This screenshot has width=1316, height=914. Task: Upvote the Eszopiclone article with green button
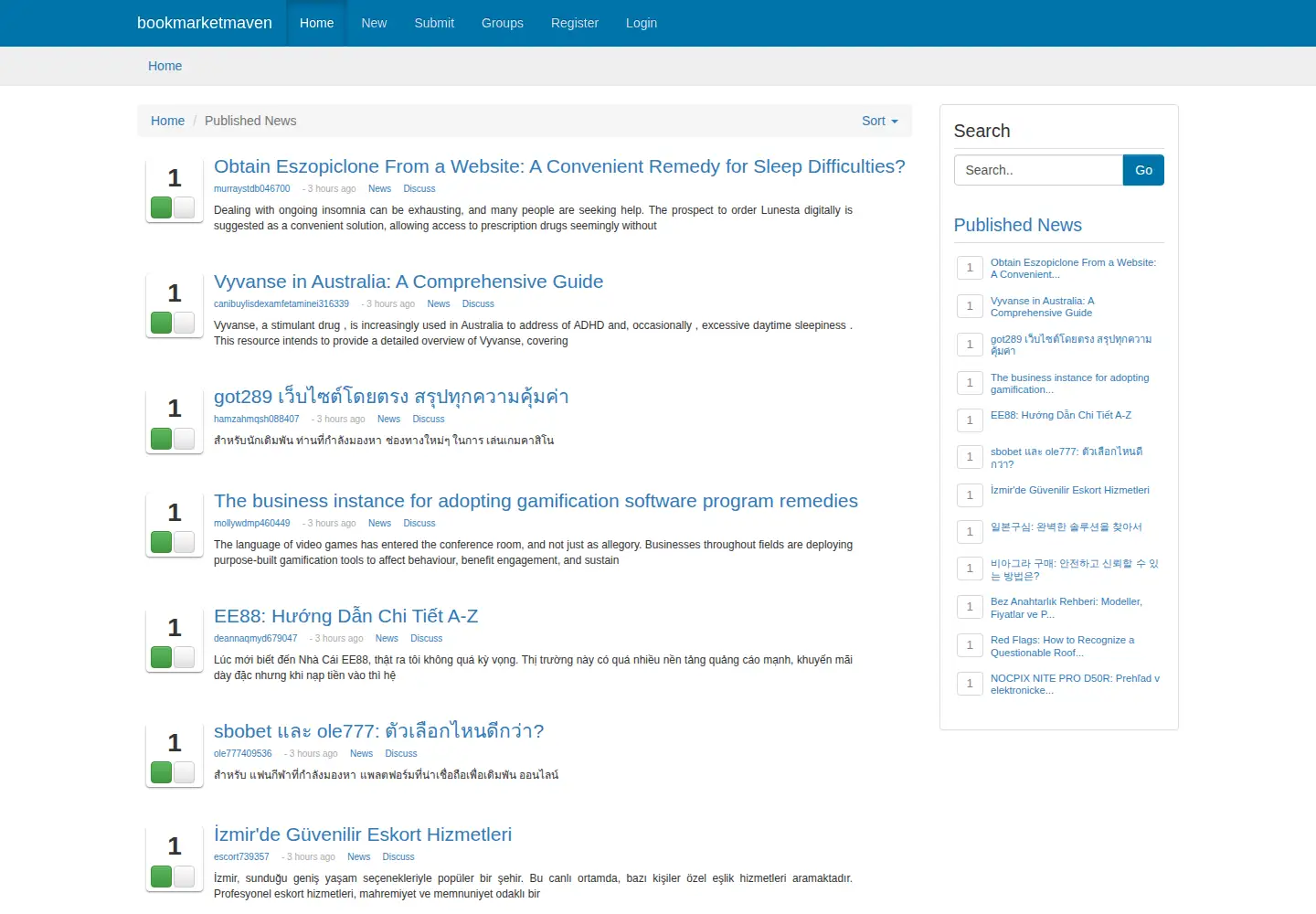click(x=162, y=207)
